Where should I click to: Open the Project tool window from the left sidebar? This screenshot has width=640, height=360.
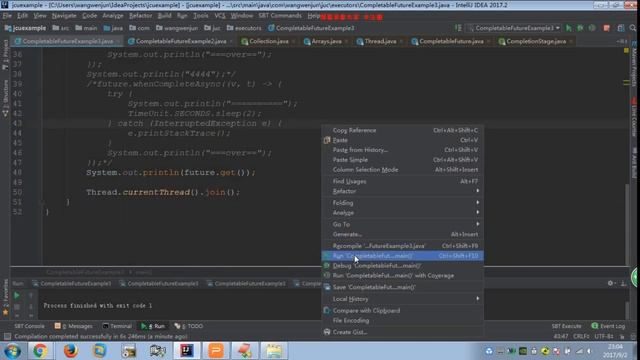[x=5, y=55]
